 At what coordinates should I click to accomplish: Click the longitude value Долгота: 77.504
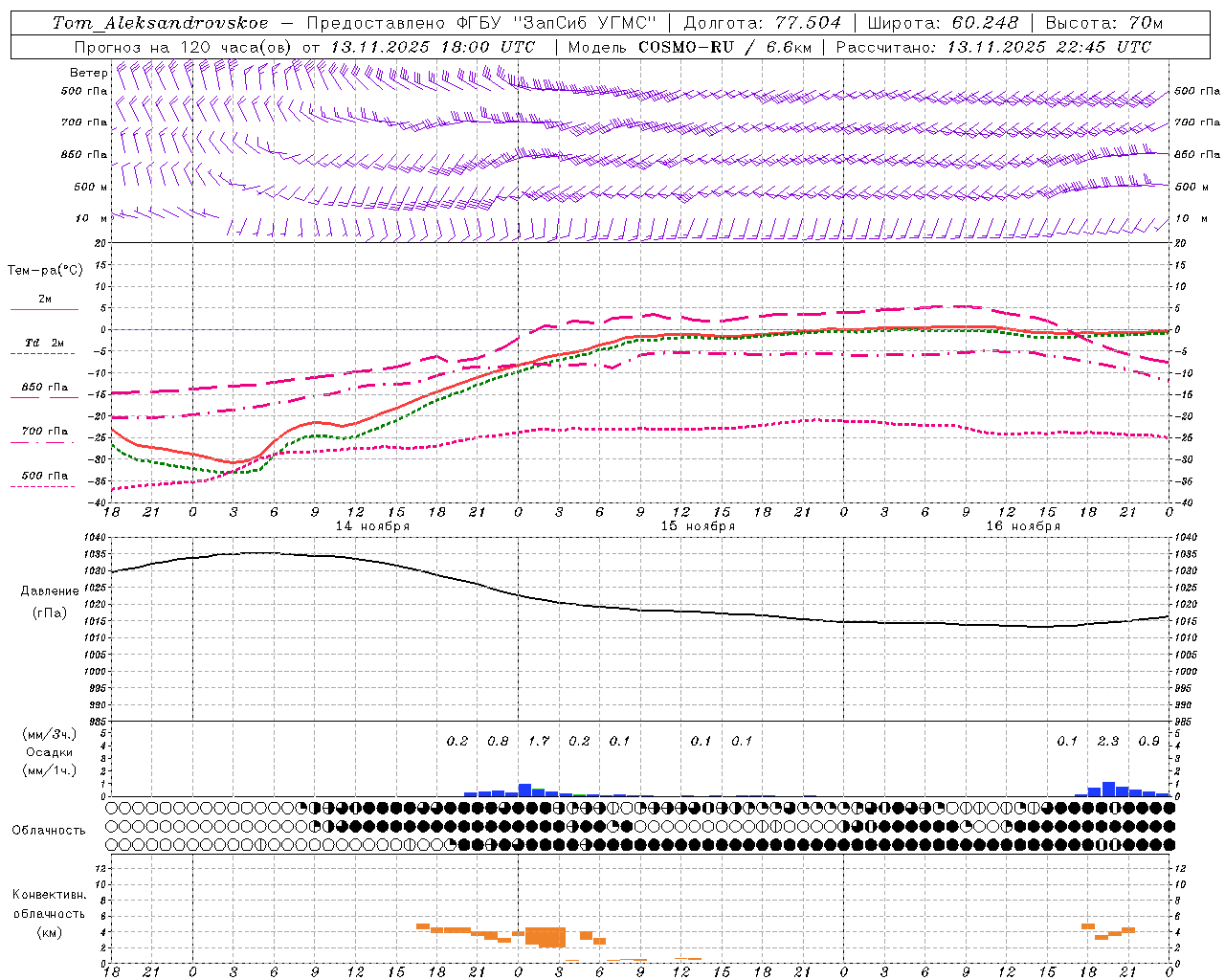tap(763, 23)
